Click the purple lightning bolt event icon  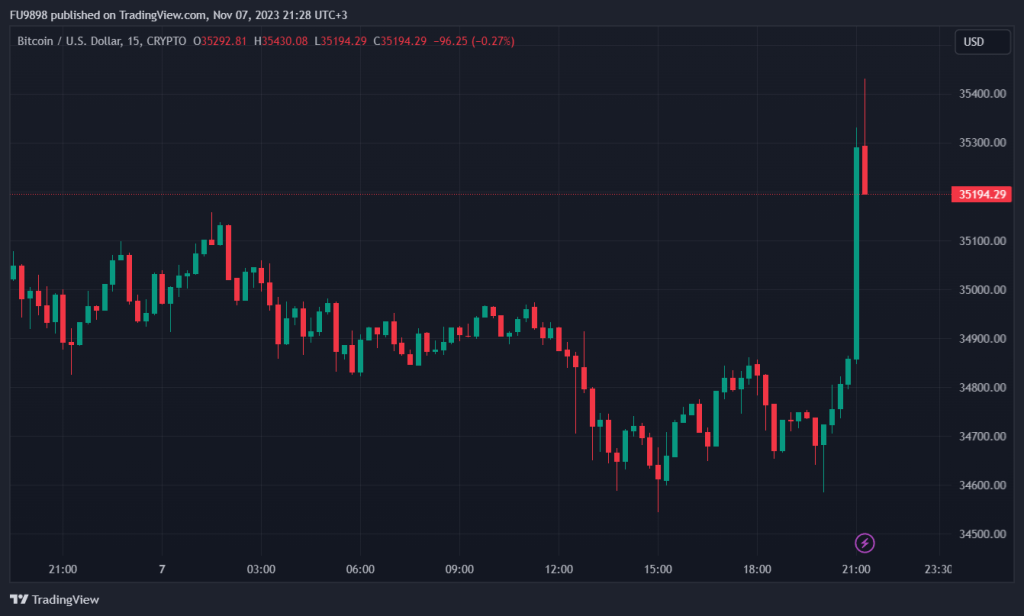pyautogui.click(x=865, y=543)
